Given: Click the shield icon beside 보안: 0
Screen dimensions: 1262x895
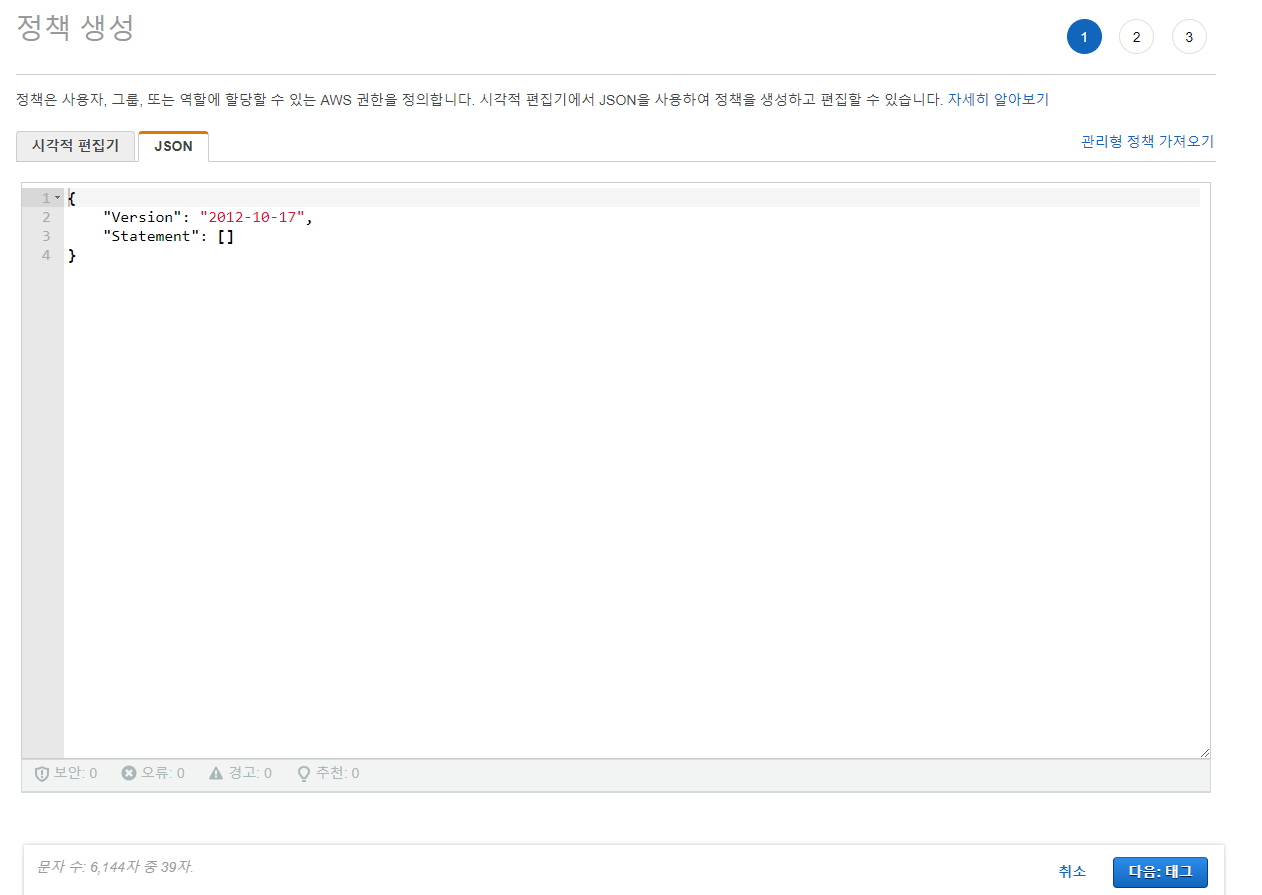Looking at the screenshot, I should 42,773.
